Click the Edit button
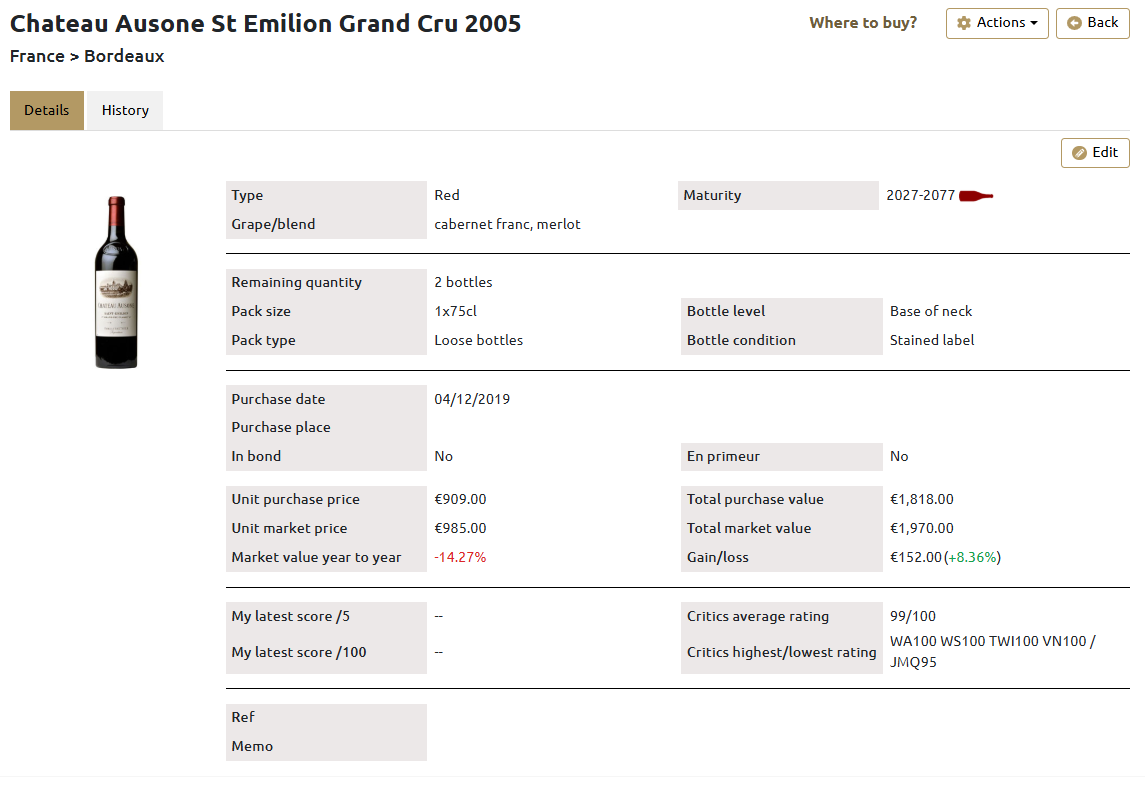The height and width of the screenshot is (785, 1145). 1095,153
